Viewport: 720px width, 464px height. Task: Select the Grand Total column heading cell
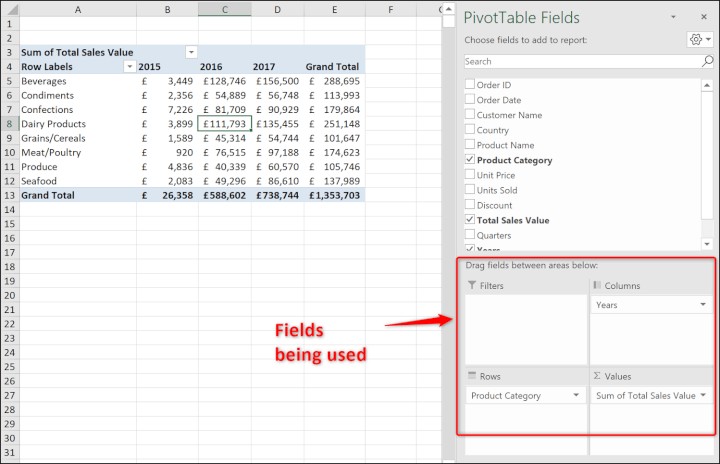334,67
